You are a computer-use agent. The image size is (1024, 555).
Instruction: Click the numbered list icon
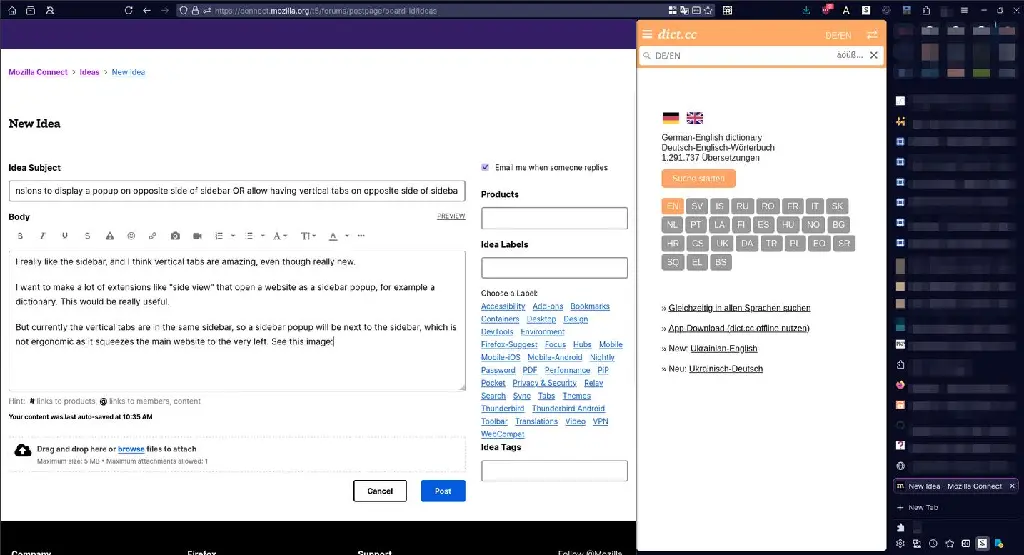point(219,236)
